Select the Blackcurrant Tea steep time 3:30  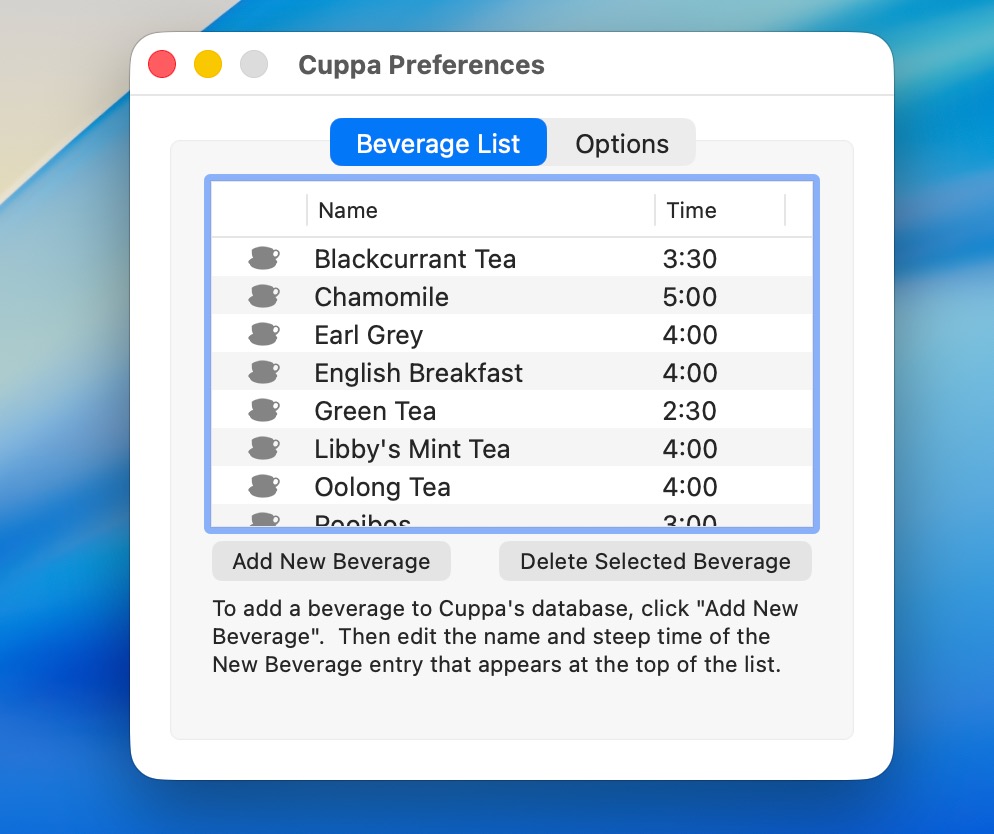pos(690,259)
